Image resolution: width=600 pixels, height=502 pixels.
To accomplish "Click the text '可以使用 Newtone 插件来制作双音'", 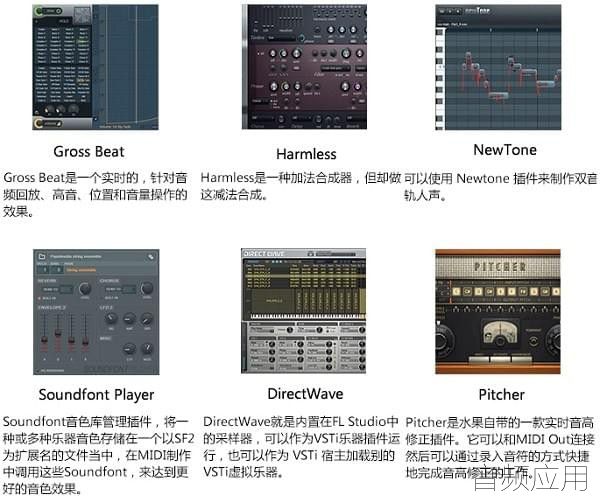I will pyautogui.click(x=501, y=179).
